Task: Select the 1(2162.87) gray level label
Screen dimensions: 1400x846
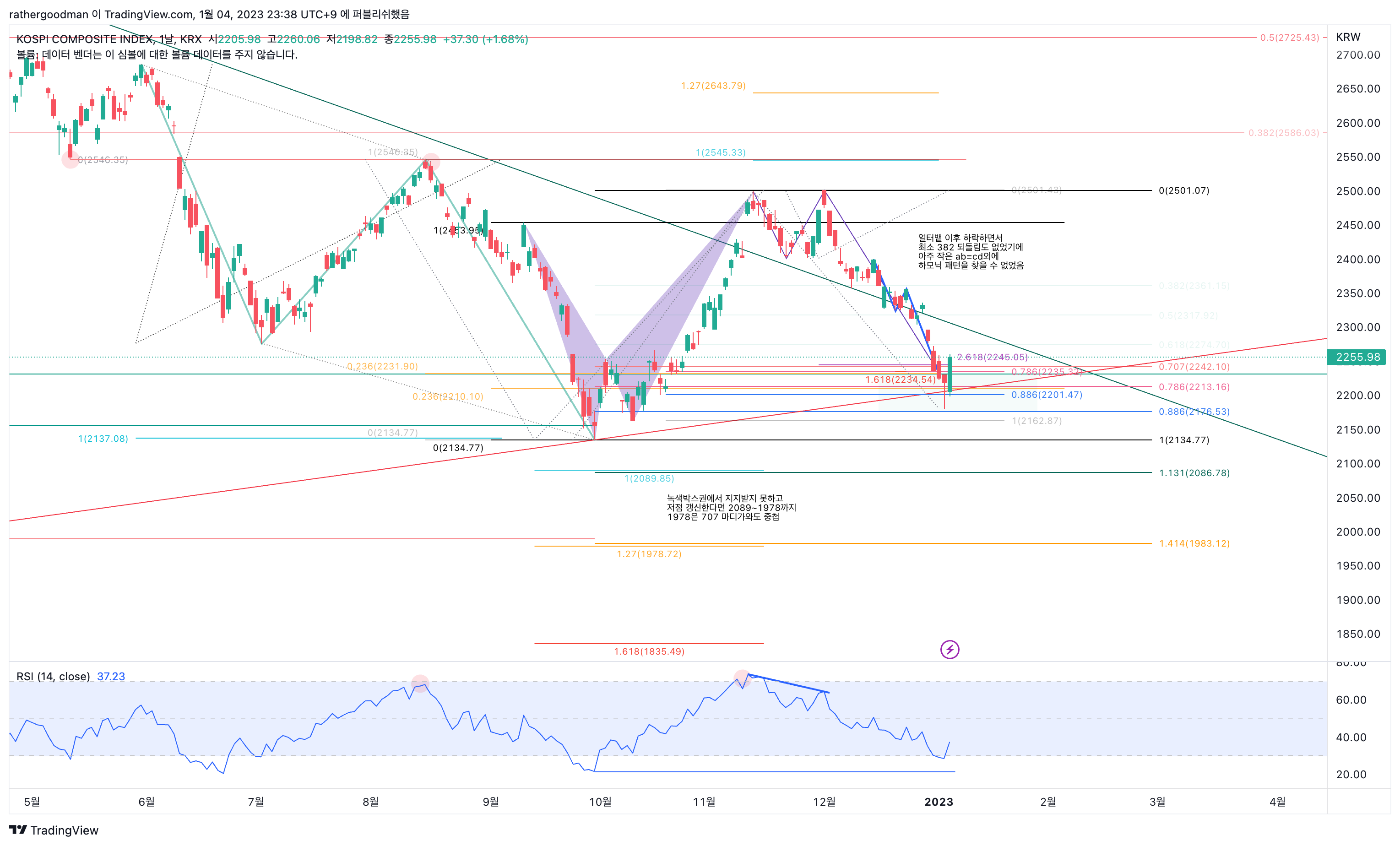Action: tap(1036, 420)
